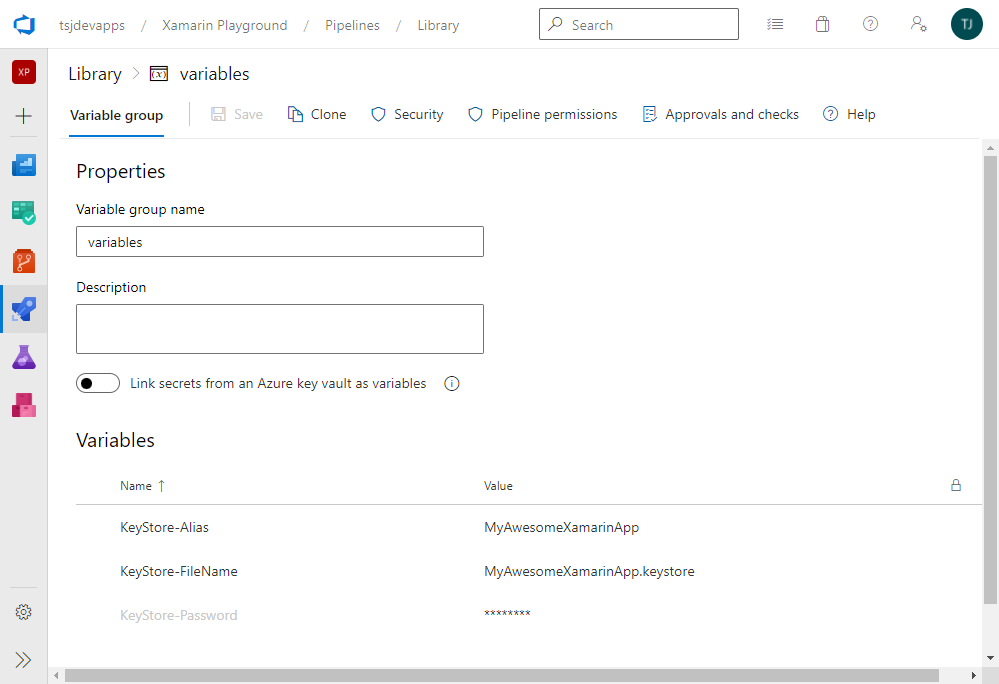Click the Clone button
Screen dimensions: 999x684
click(317, 115)
